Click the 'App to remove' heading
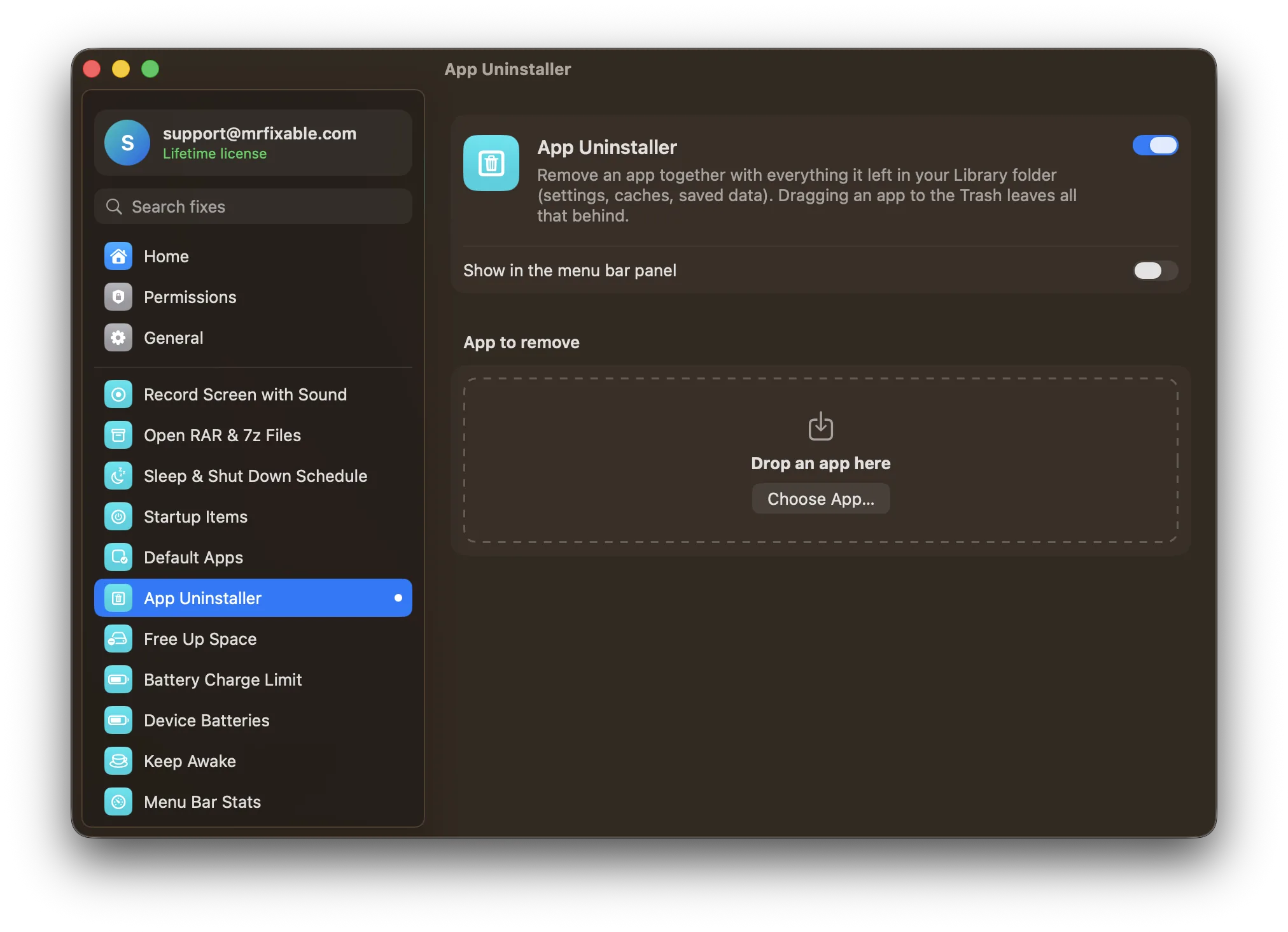Image resolution: width=1288 pixels, height=932 pixels. point(521,342)
